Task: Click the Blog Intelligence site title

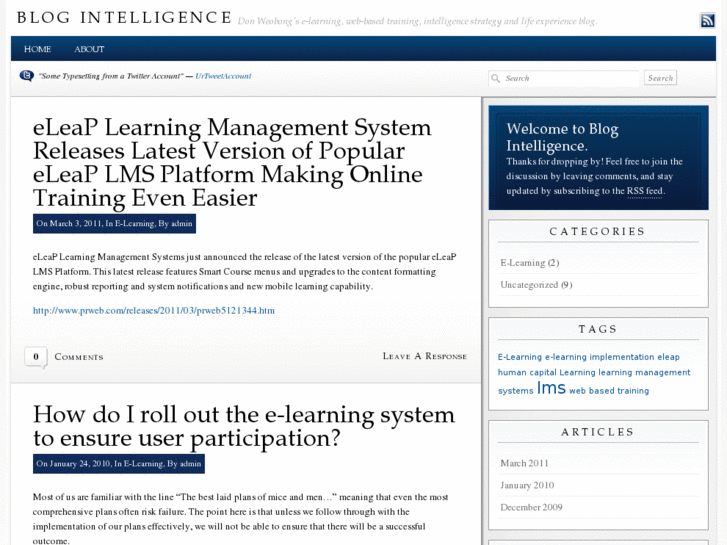Action: (124, 18)
